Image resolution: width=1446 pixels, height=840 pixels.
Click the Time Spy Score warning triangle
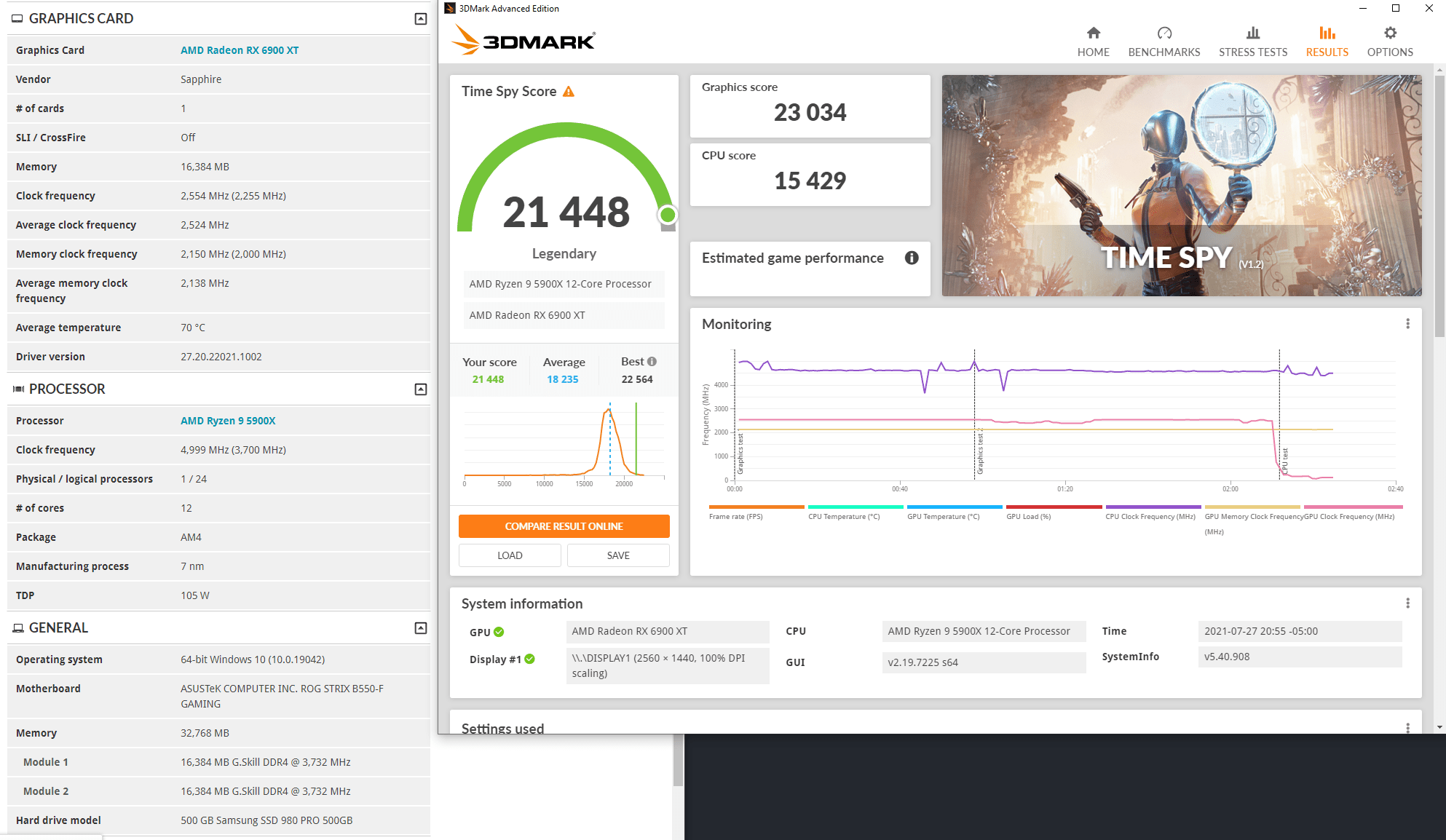click(x=569, y=91)
